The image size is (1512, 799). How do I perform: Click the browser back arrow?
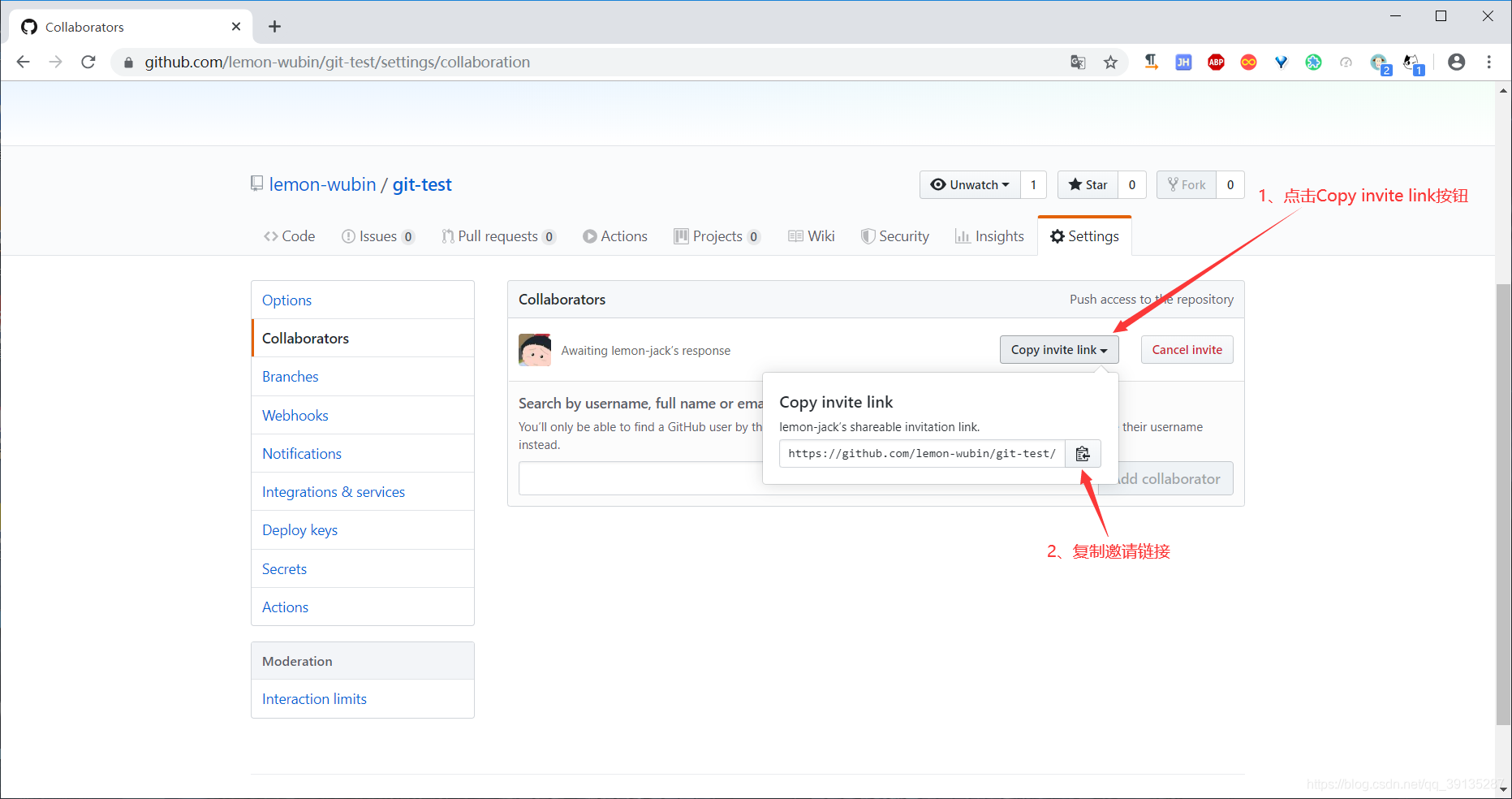(x=23, y=62)
